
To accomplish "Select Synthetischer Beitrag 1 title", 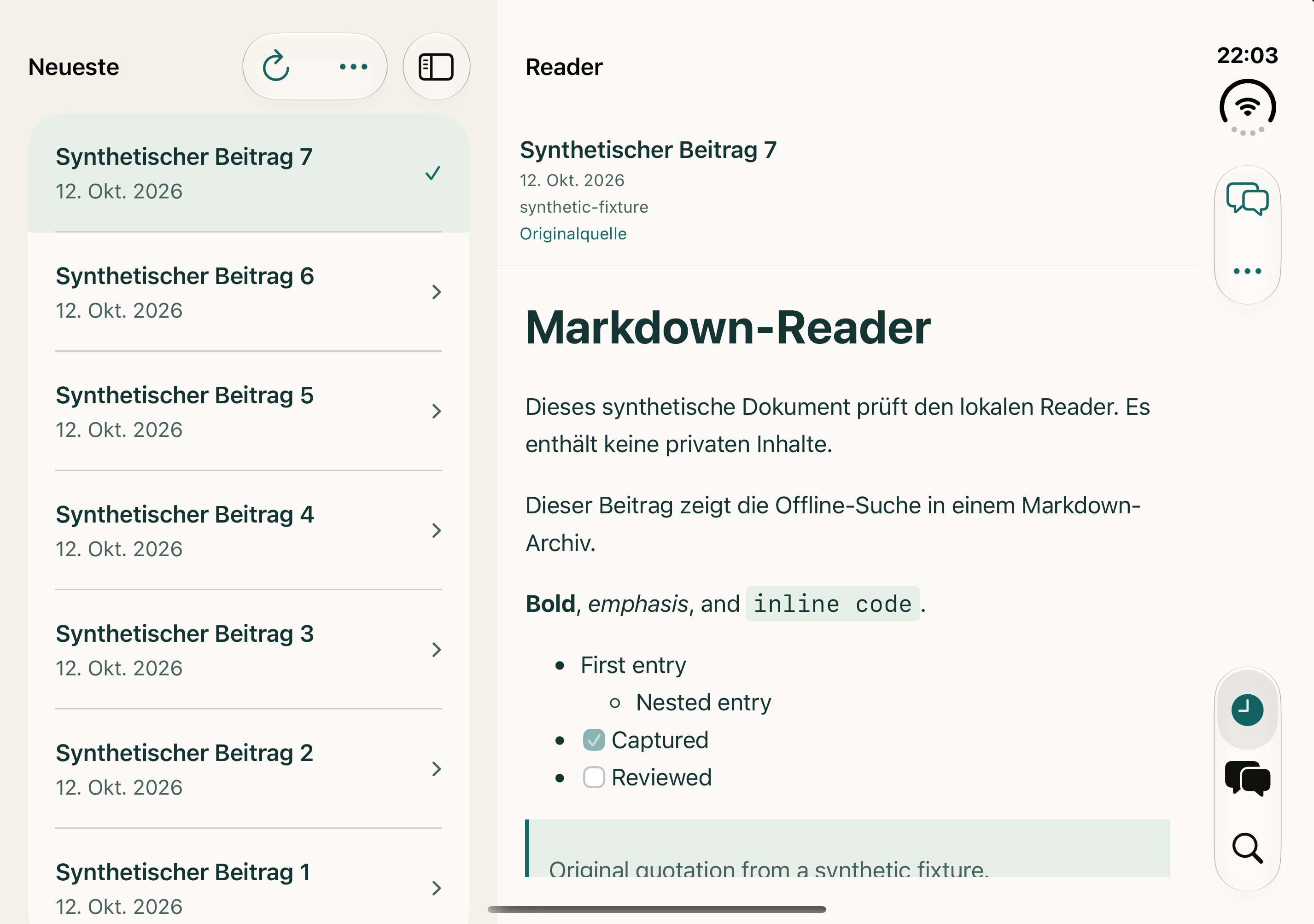I will (x=183, y=872).
